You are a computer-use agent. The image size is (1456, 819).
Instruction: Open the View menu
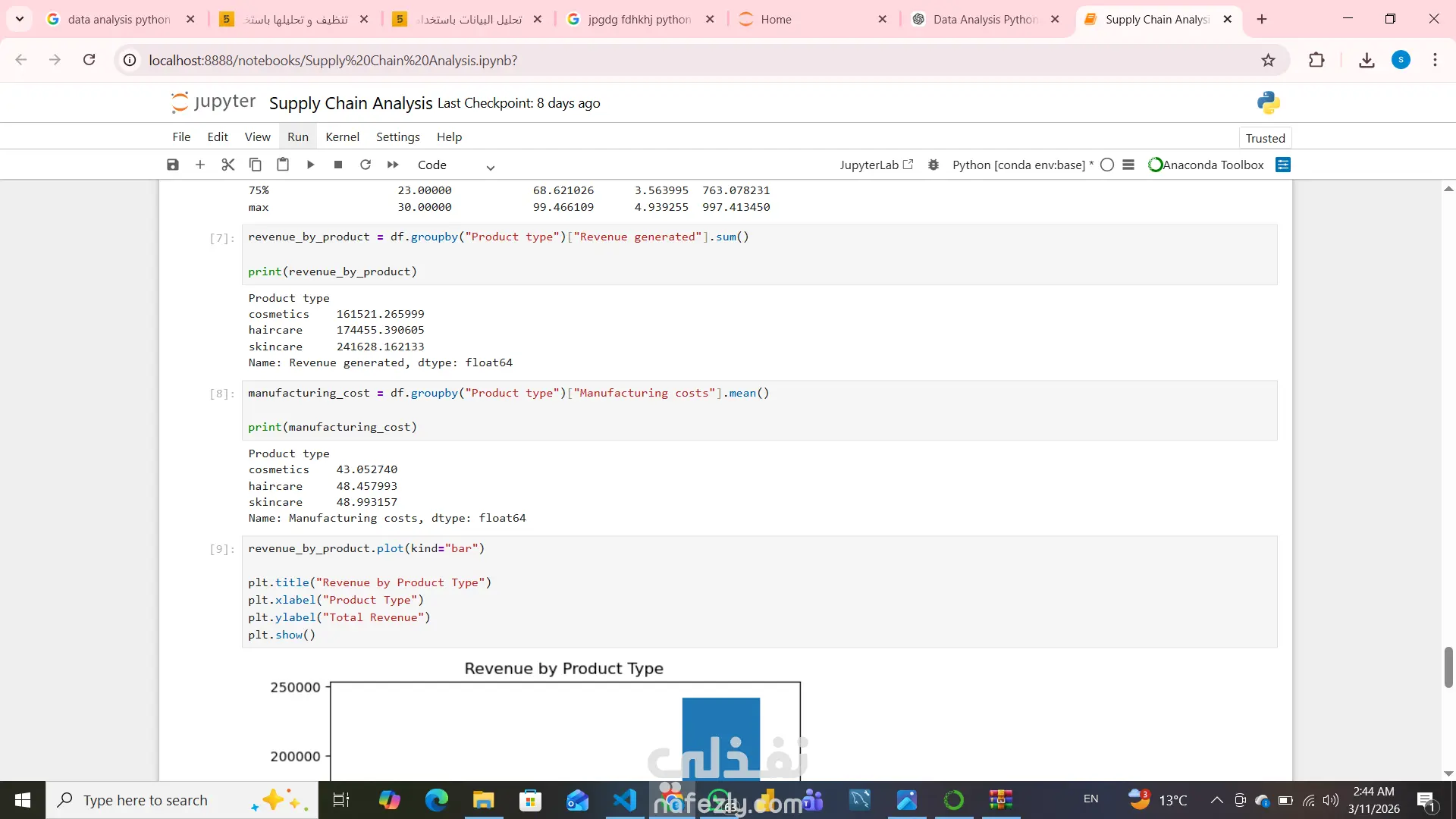pos(258,136)
